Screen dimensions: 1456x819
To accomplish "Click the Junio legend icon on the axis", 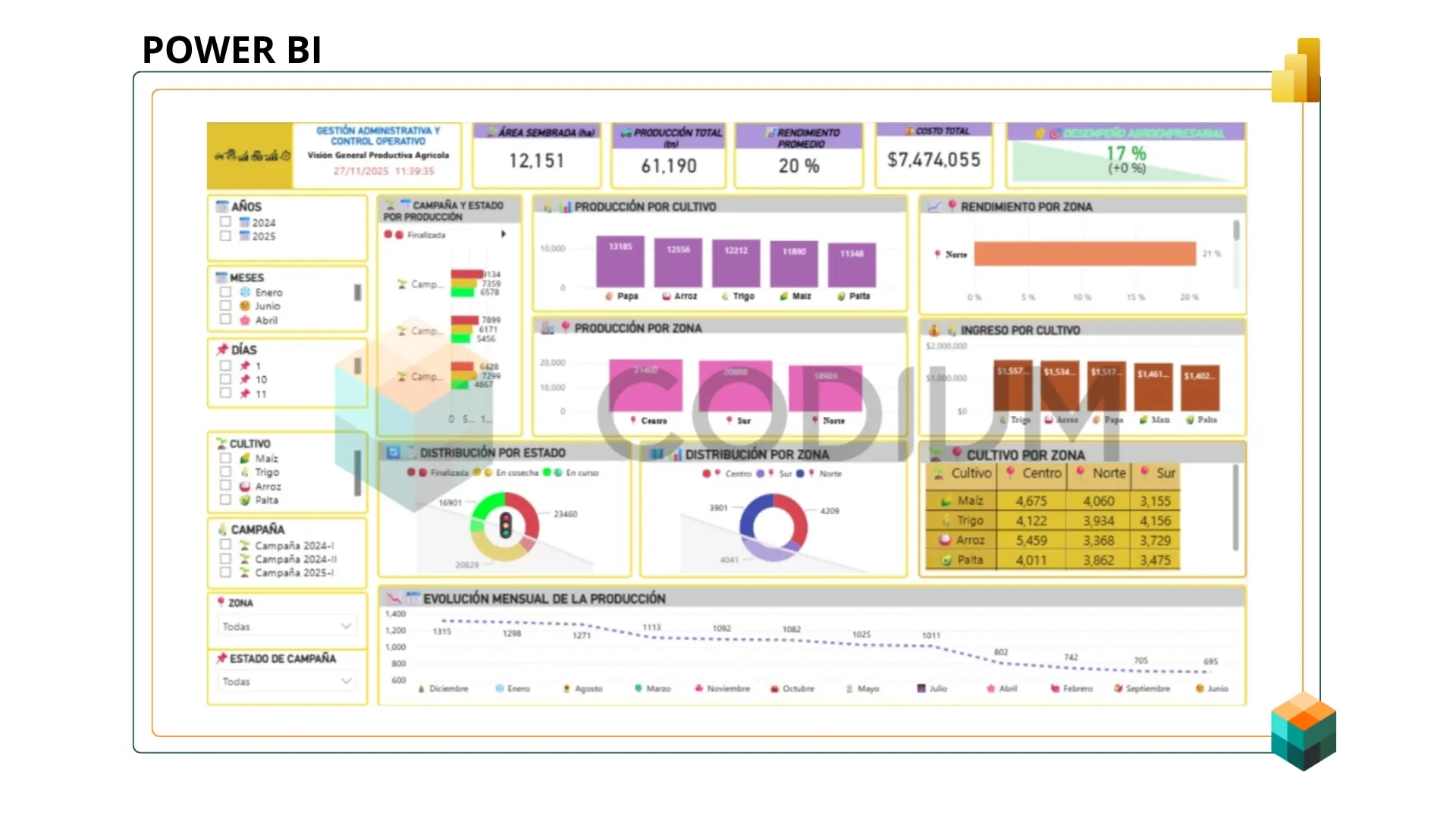I will [x=1200, y=689].
